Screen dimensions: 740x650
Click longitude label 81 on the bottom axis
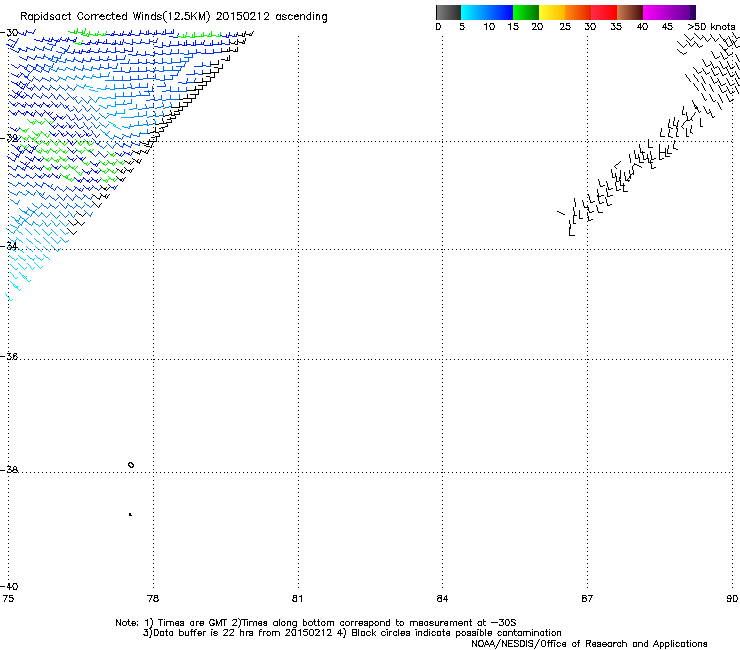click(297, 599)
